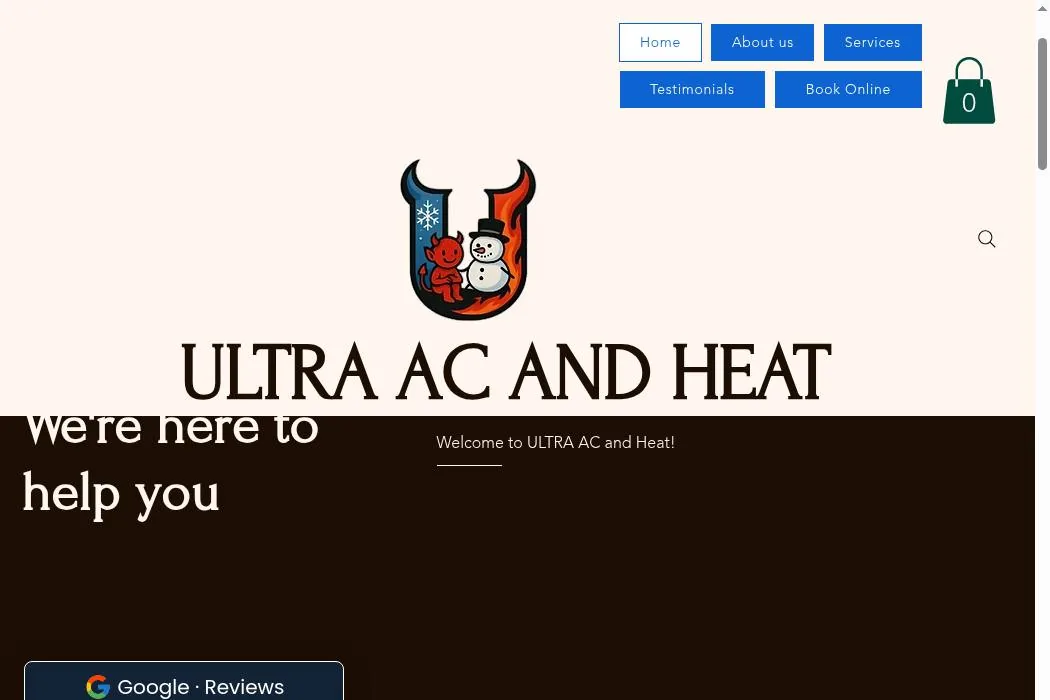Click the 'help you' heading text

pyautogui.click(x=121, y=494)
